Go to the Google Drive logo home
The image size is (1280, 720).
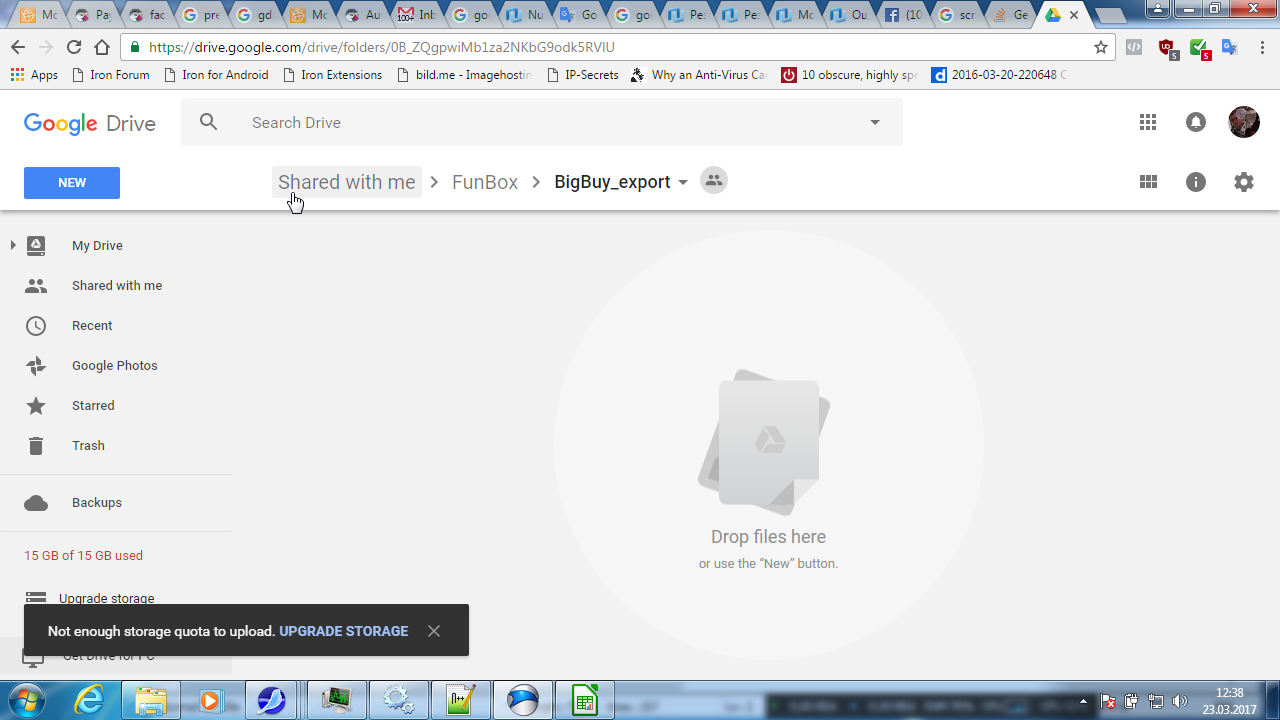pos(90,123)
